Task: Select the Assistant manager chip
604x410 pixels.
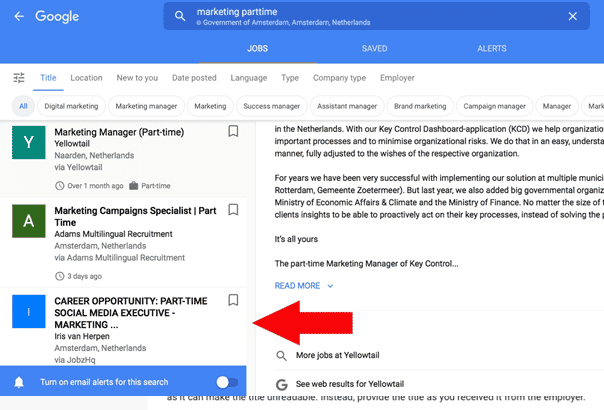Action: point(347,106)
